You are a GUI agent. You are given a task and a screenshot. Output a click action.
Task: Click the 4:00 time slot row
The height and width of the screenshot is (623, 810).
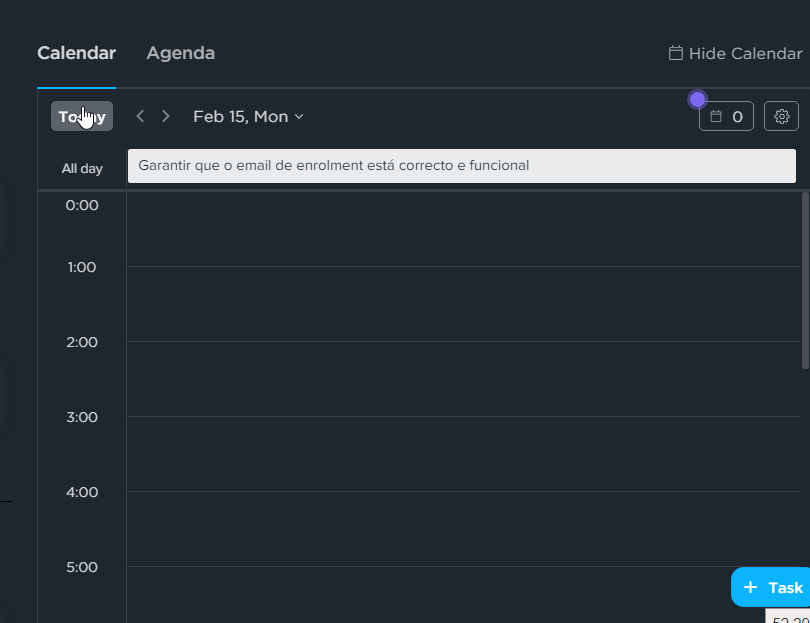click(x=460, y=528)
